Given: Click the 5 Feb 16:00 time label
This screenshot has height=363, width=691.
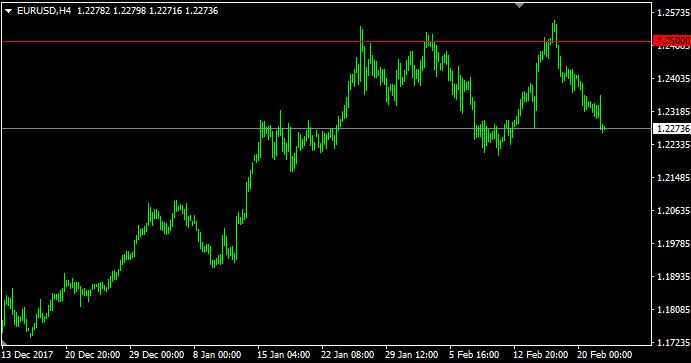Looking at the screenshot, I should (x=474, y=355).
